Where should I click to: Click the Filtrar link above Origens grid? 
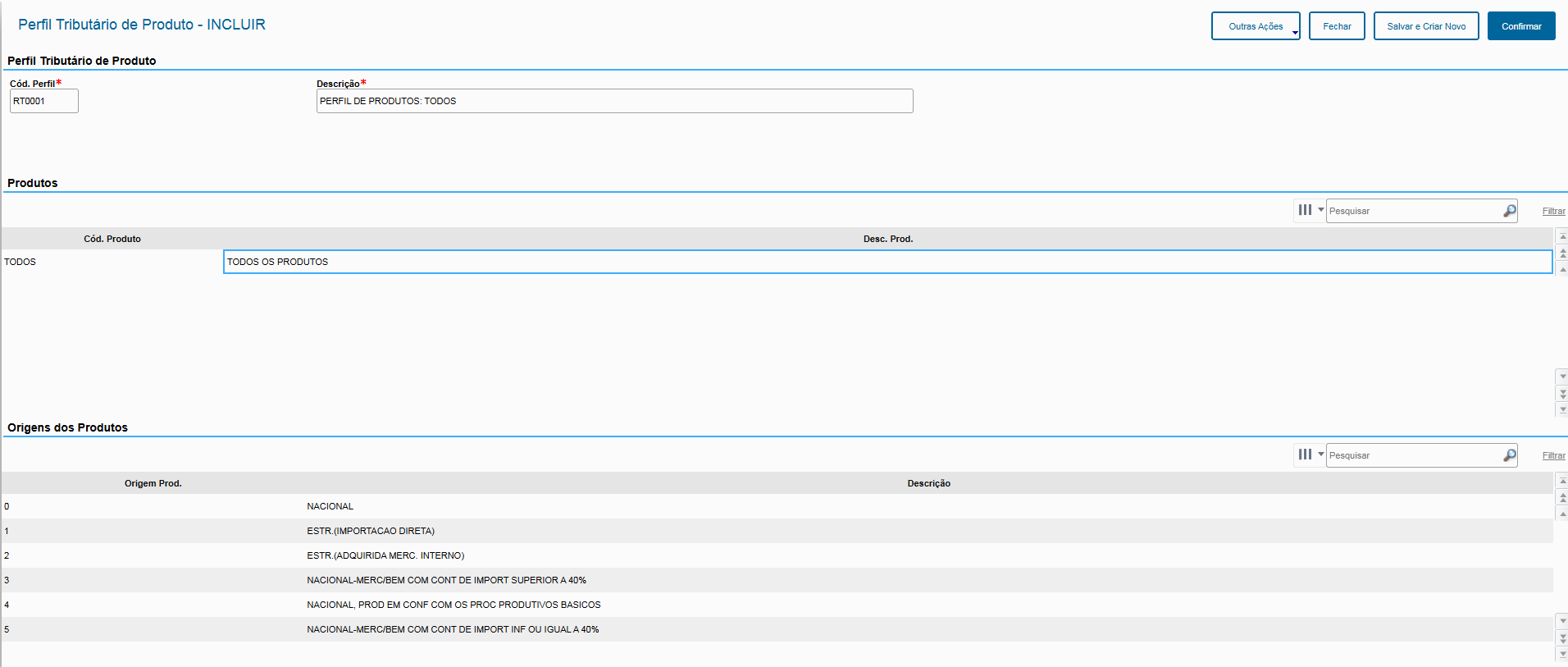click(x=1553, y=455)
